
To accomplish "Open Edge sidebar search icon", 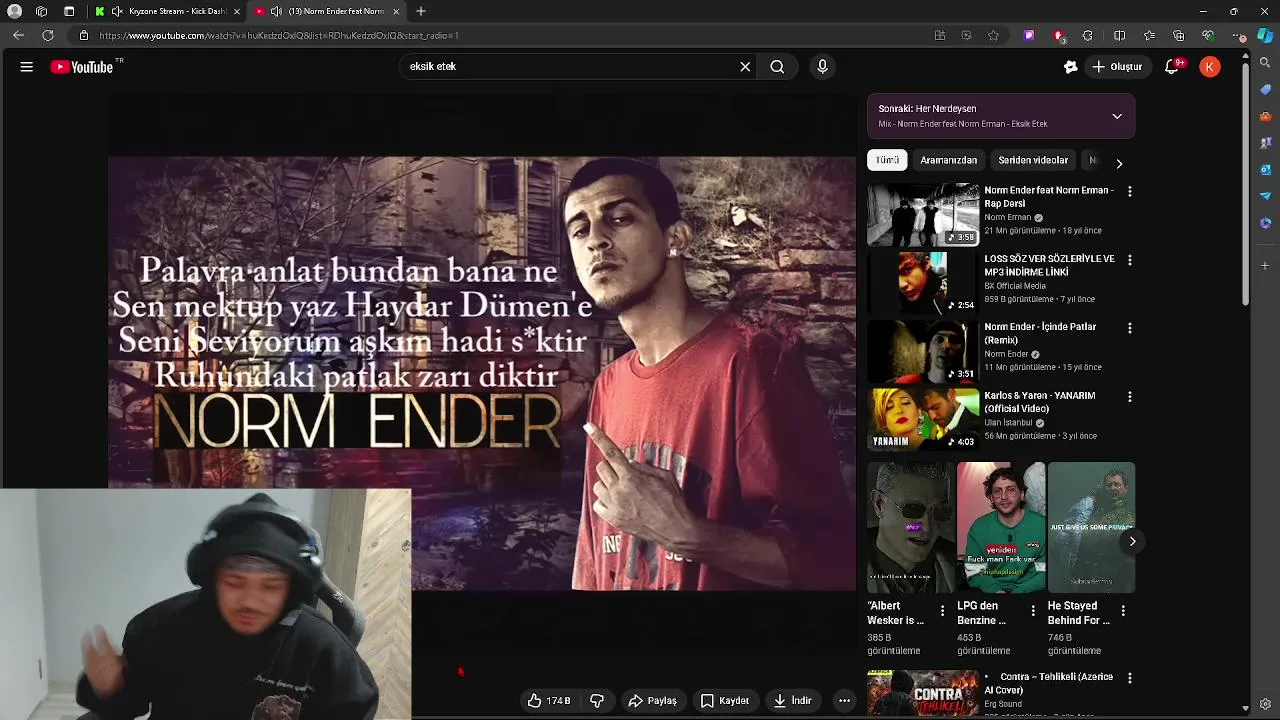I will point(1266,64).
